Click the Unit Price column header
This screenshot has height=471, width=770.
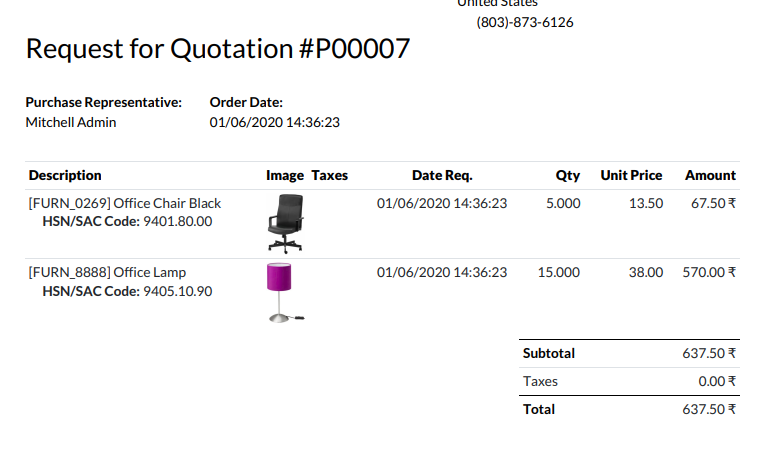pyautogui.click(x=631, y=175)
